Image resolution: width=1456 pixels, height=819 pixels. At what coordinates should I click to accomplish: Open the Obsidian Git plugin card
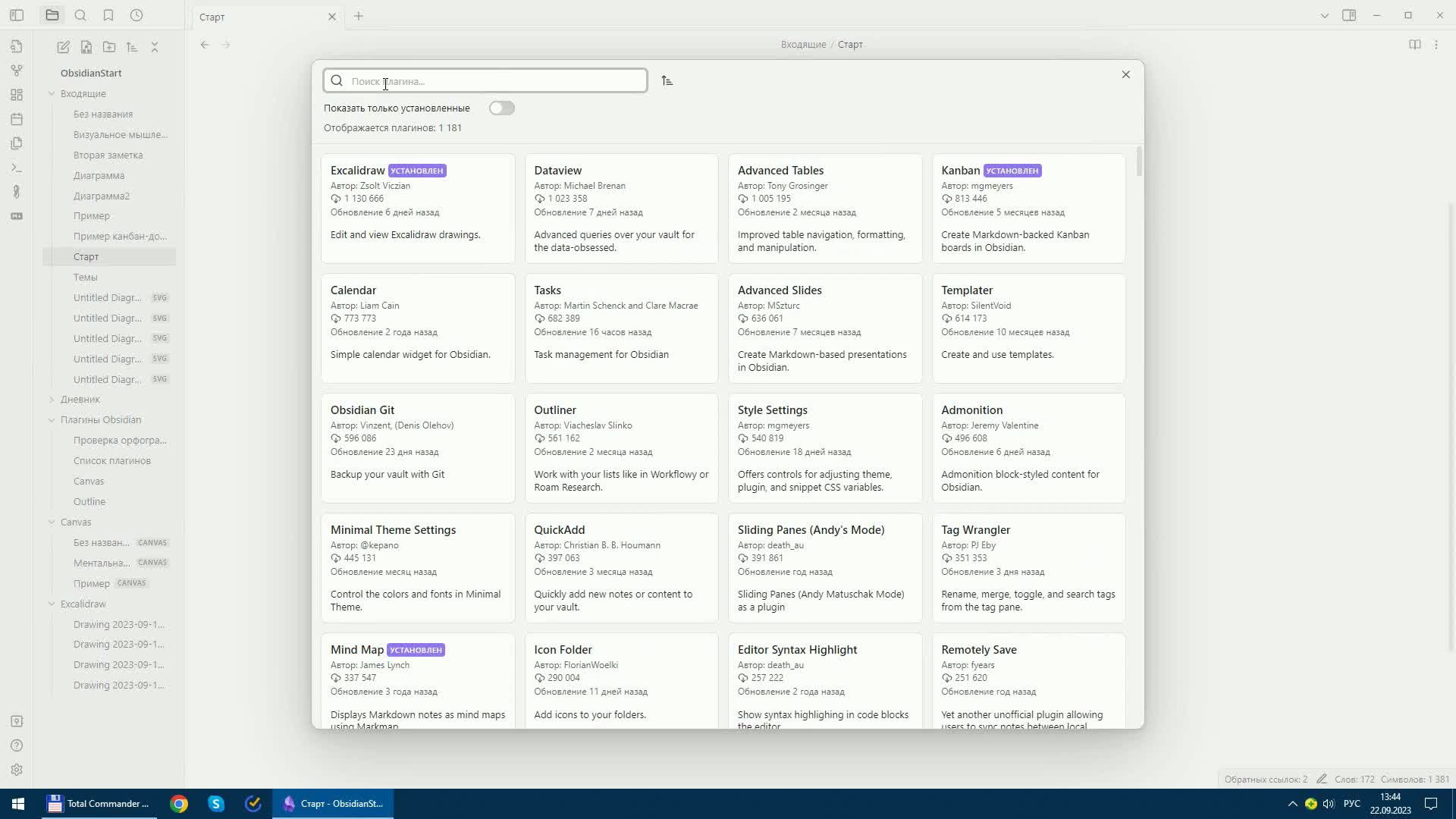(x=418, y=448)
